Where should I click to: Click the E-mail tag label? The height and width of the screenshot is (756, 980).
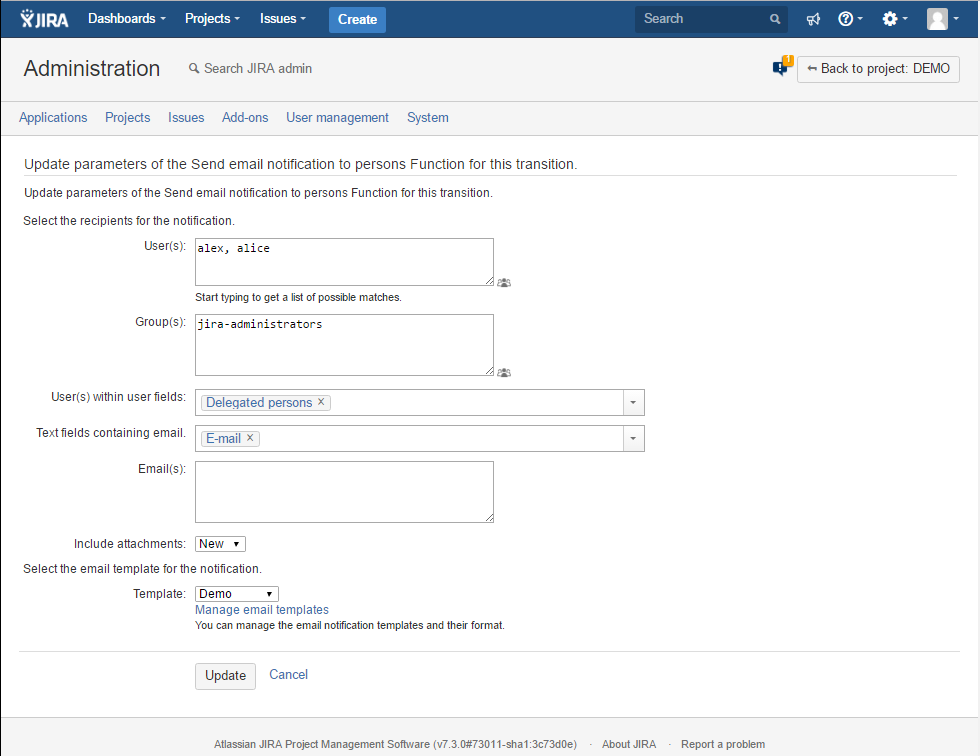(x=223, y=439)
